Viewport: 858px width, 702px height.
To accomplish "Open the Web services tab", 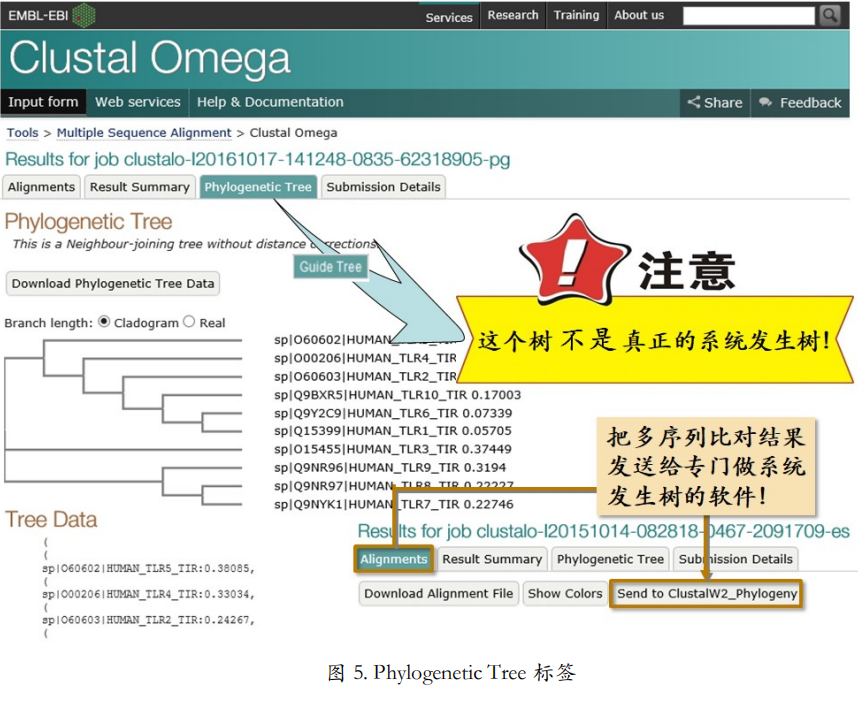I will tap(138, 102).
